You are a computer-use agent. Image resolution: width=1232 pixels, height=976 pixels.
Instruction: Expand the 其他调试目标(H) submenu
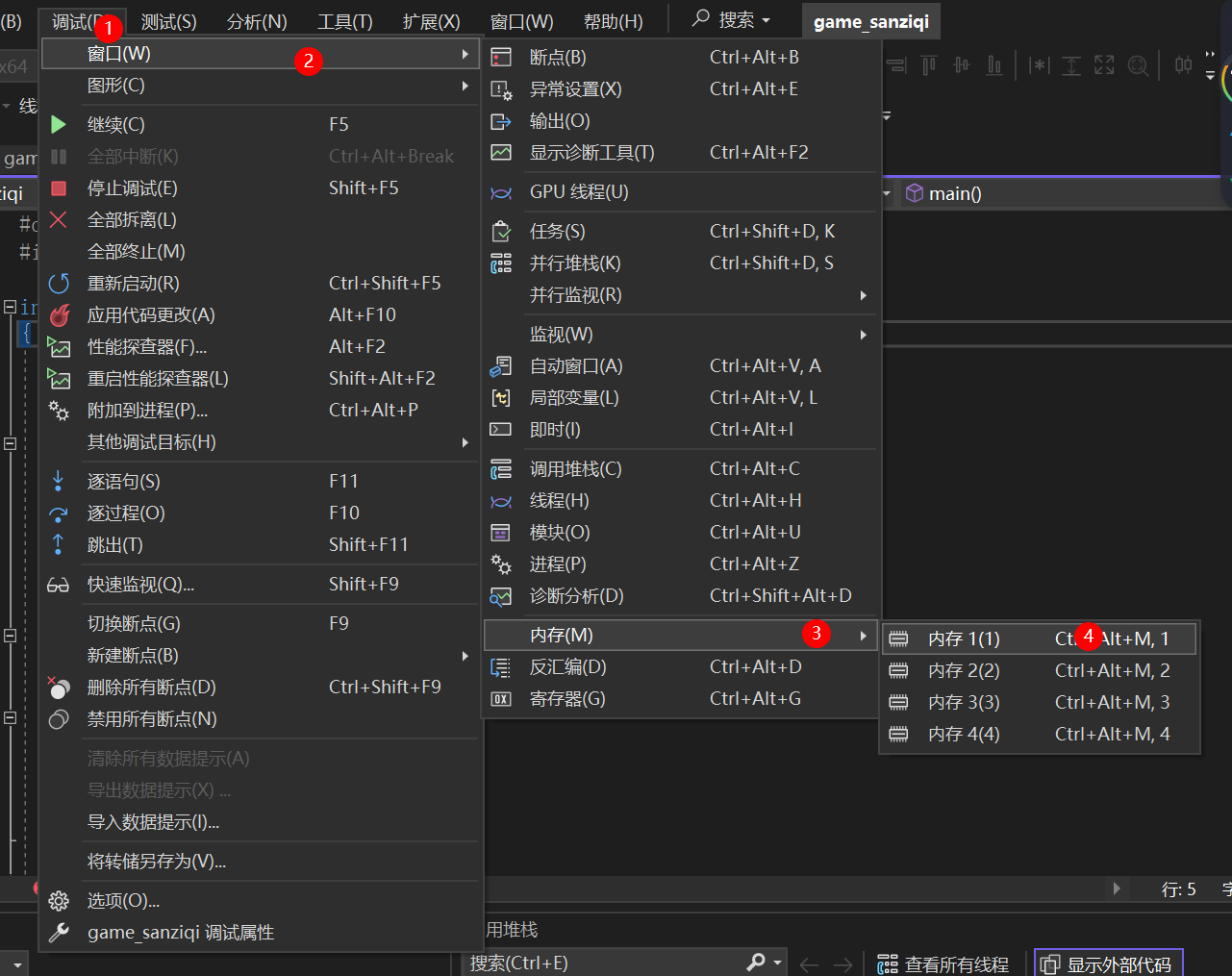(x=465, y=442)
